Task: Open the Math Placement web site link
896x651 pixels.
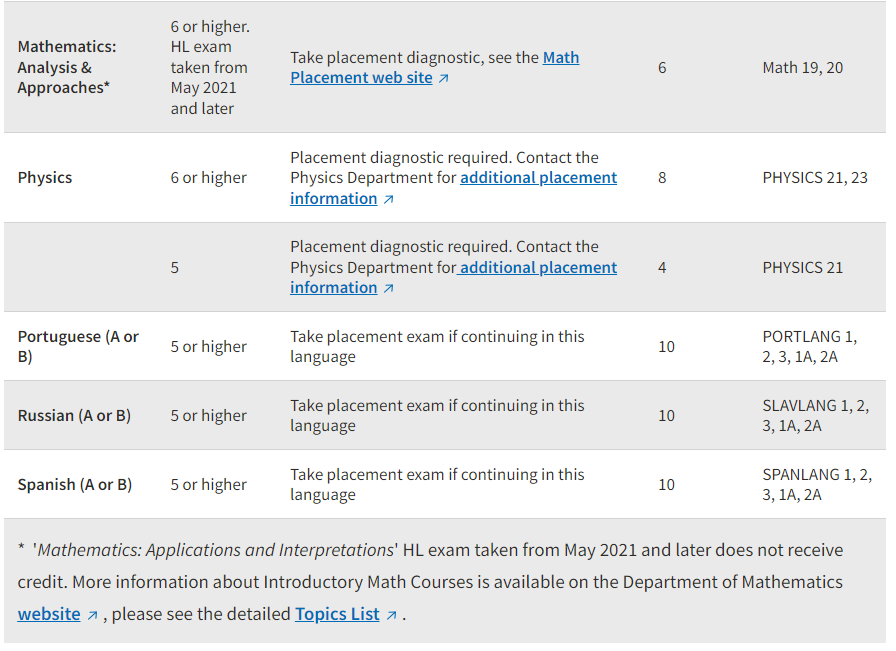Action: pyautogui.click(x=434, y=68)
